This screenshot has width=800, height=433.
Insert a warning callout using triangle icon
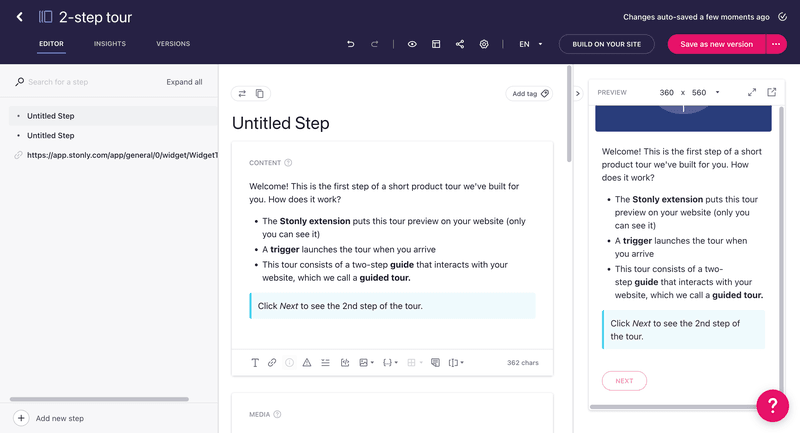pos(307,363)
